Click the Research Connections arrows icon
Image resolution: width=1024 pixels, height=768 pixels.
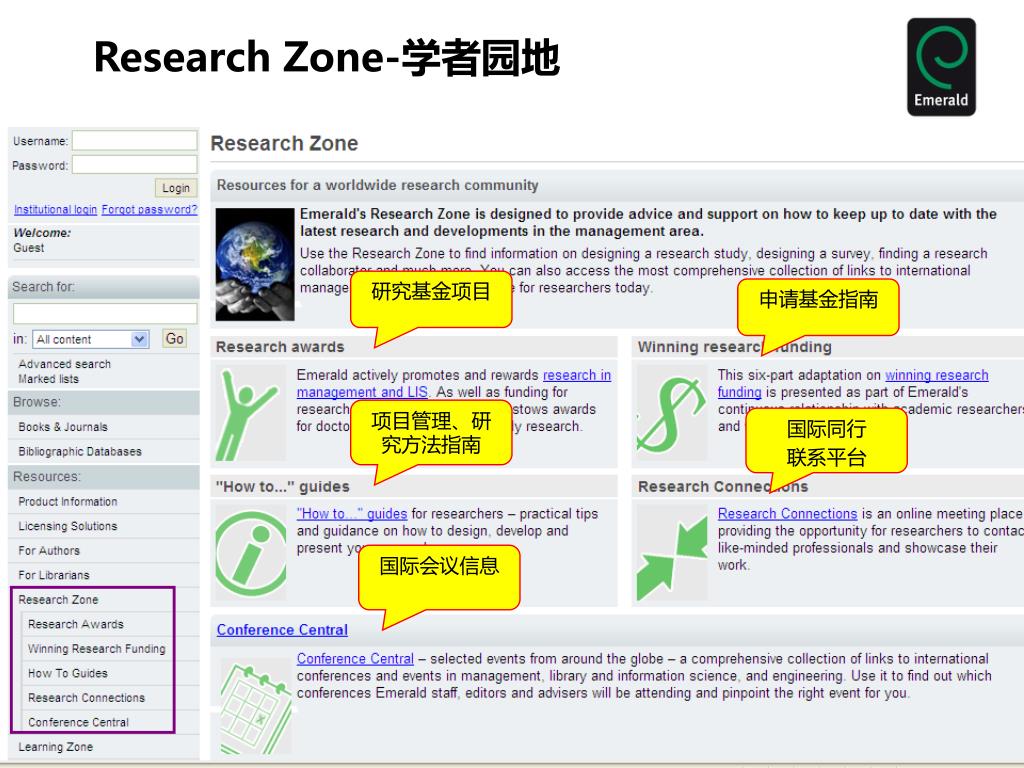(671, 552)
